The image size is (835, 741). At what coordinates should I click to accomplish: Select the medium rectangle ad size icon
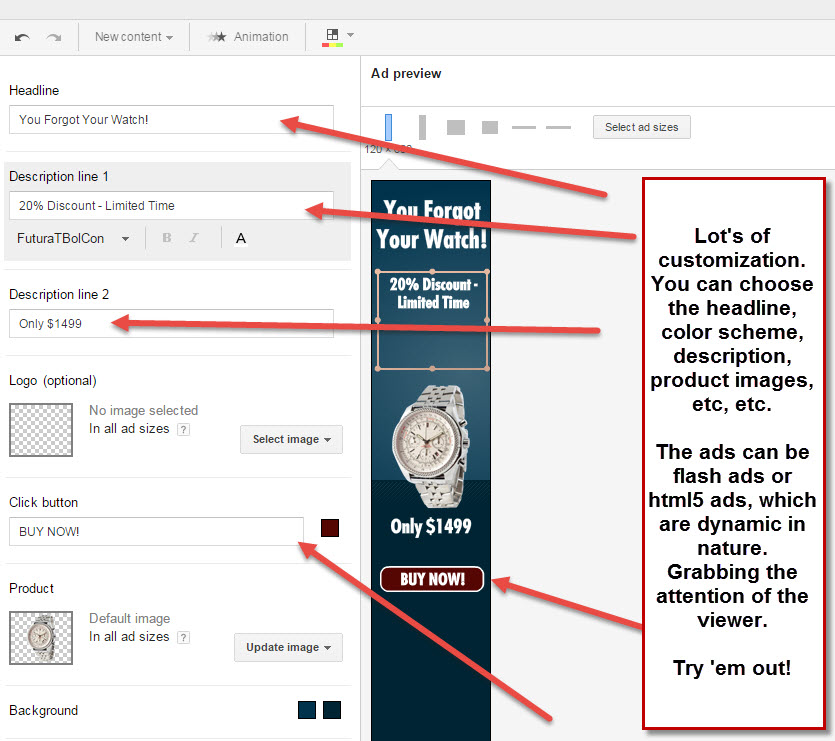tap(456, 127)
